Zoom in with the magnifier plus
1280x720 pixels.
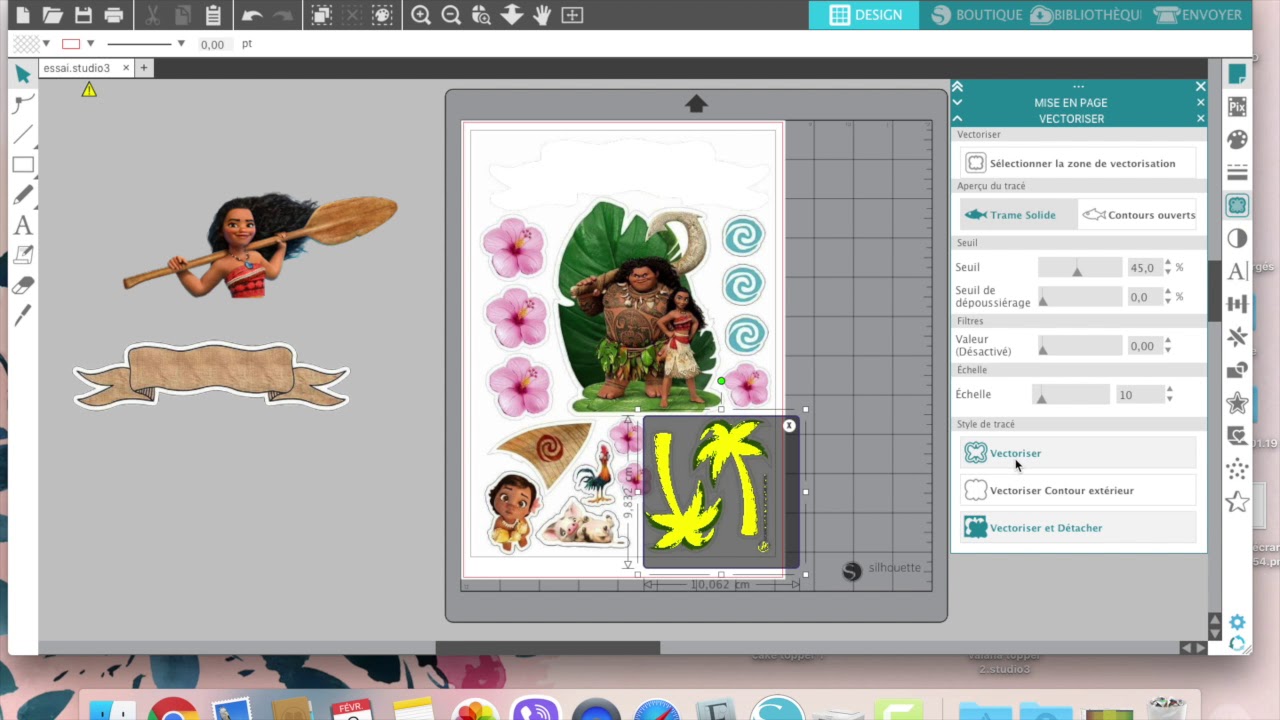pyautogui.click(x=421, y=15)
